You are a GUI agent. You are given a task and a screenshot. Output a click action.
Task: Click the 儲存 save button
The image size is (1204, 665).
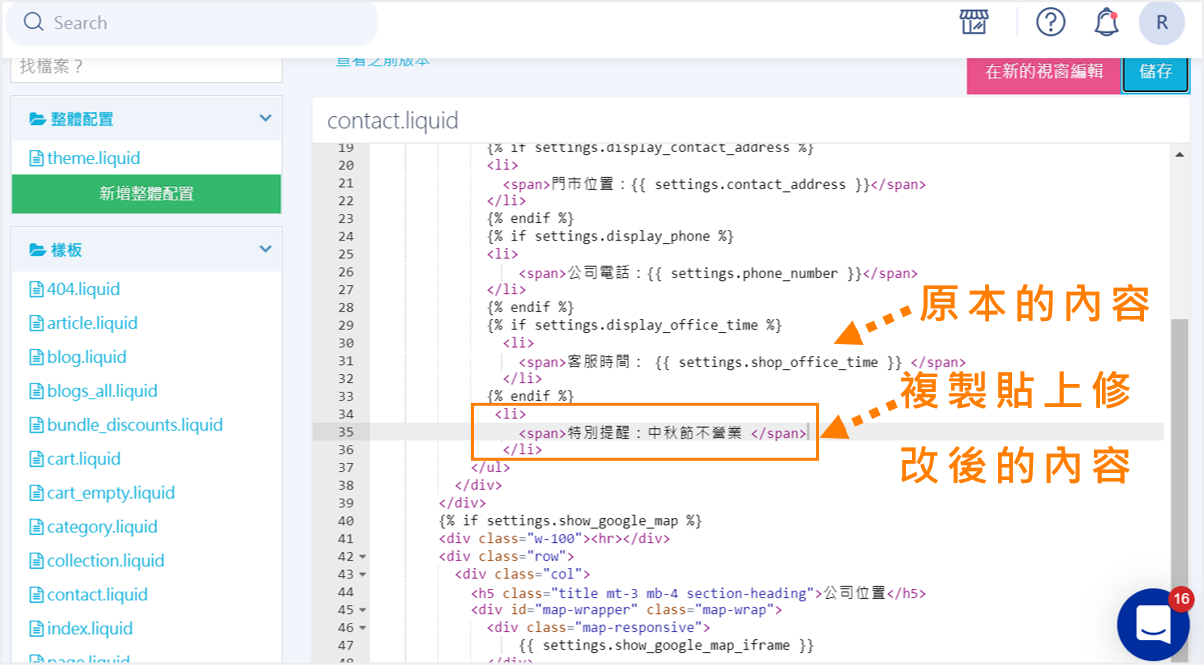[x=1155, y=72]
